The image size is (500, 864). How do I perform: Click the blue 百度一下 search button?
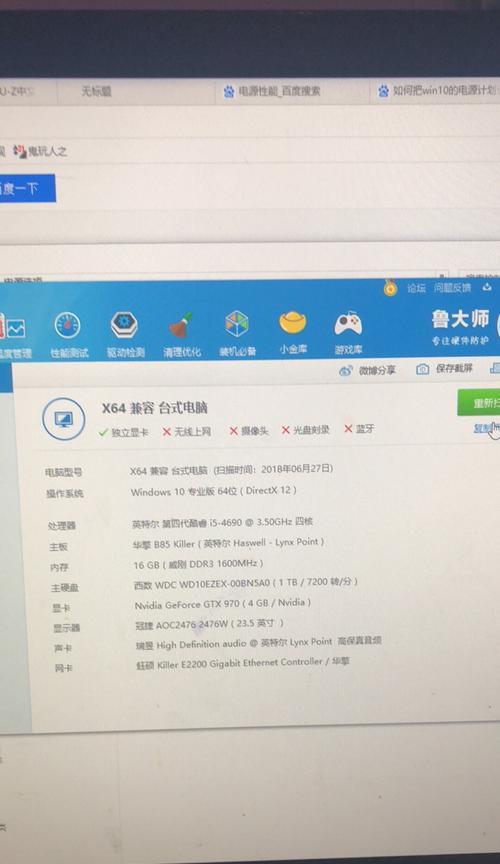click(28, 189)
